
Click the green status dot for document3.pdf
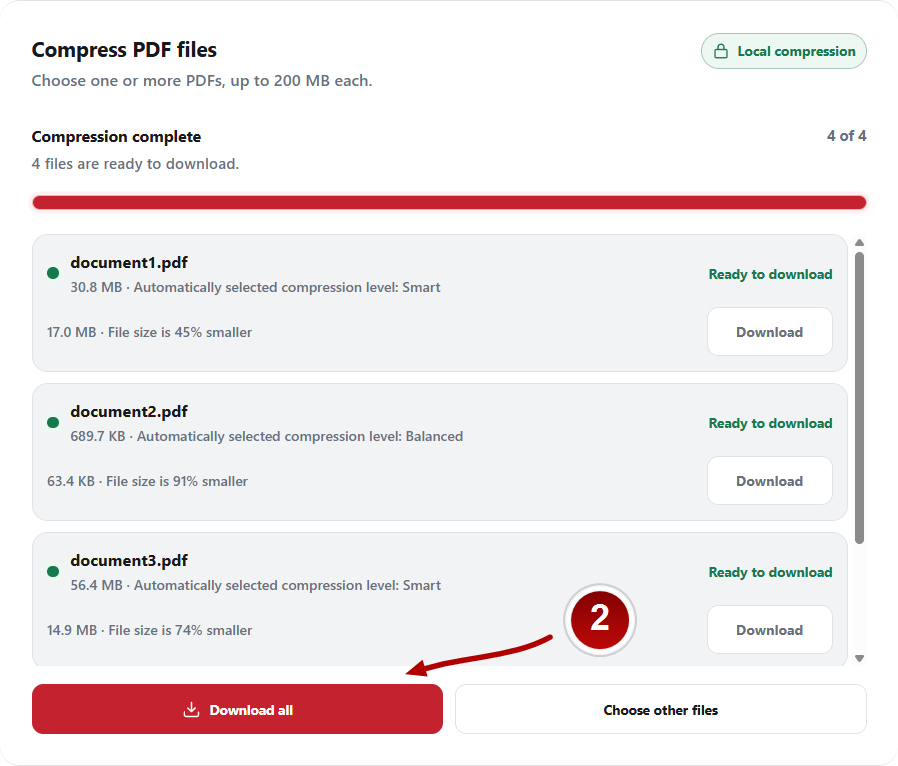[x=53, y=571]
